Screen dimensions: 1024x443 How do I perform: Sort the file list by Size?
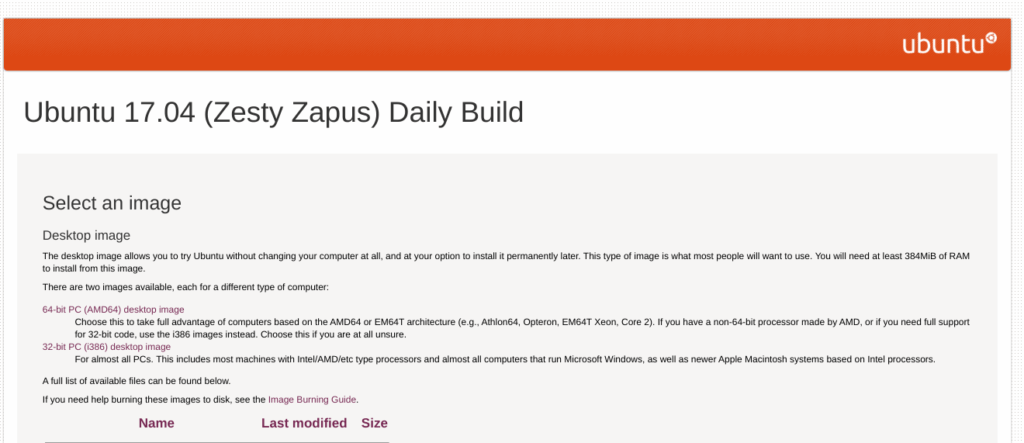[x=374, y=423]
